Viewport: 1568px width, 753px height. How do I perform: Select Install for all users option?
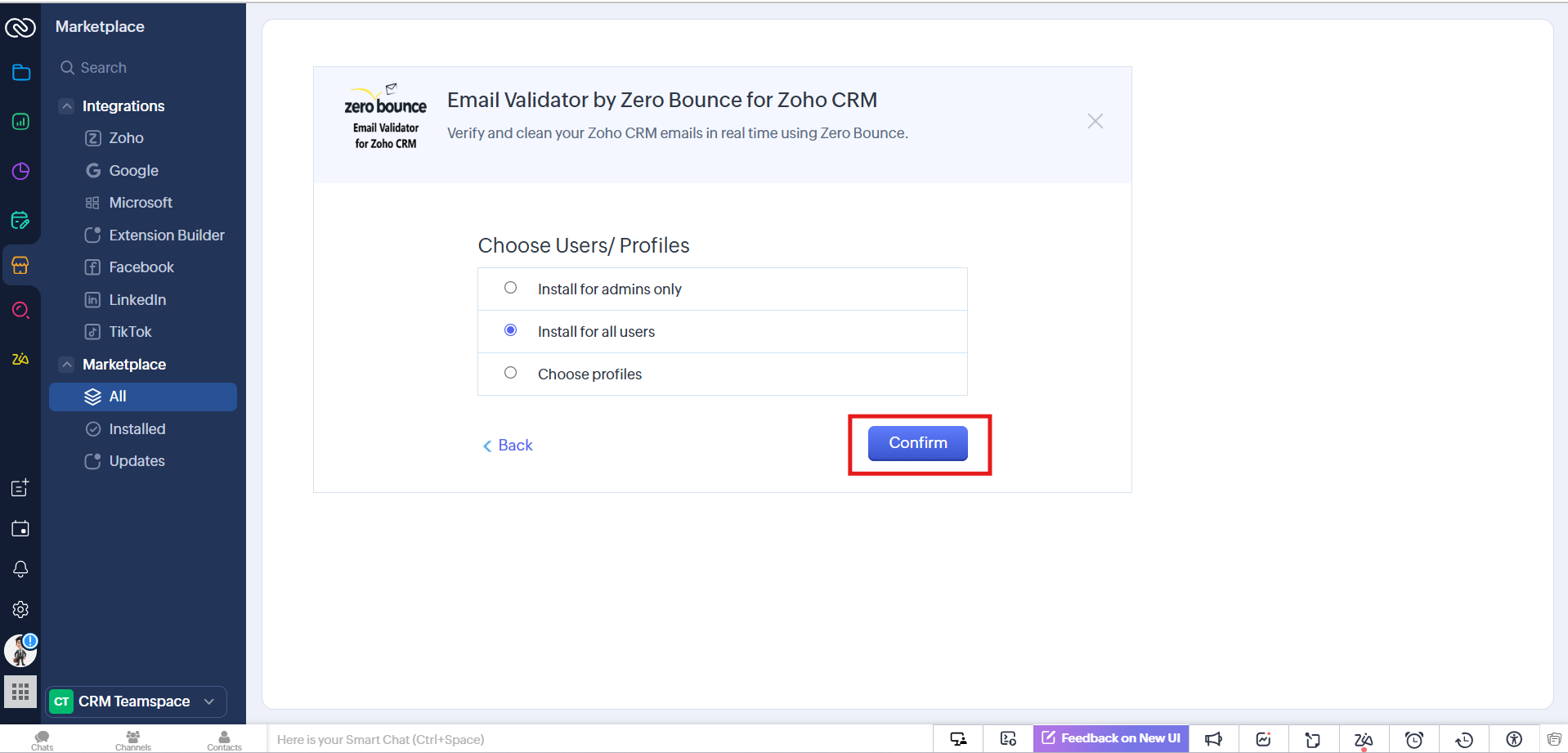pyautogui.click(x=511, y=330)
